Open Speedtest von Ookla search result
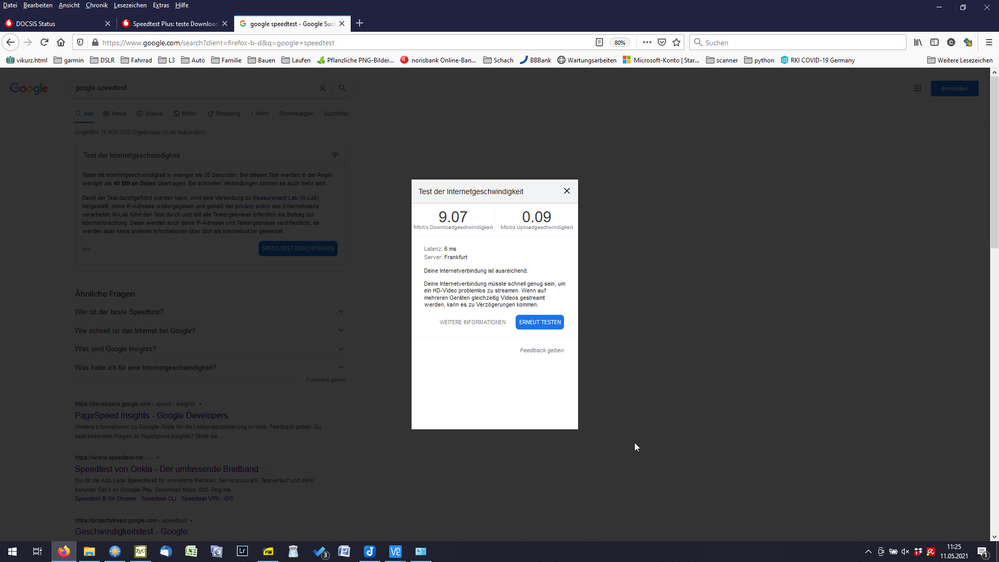This screenshot has height=562, width=999. pos(171,469)
